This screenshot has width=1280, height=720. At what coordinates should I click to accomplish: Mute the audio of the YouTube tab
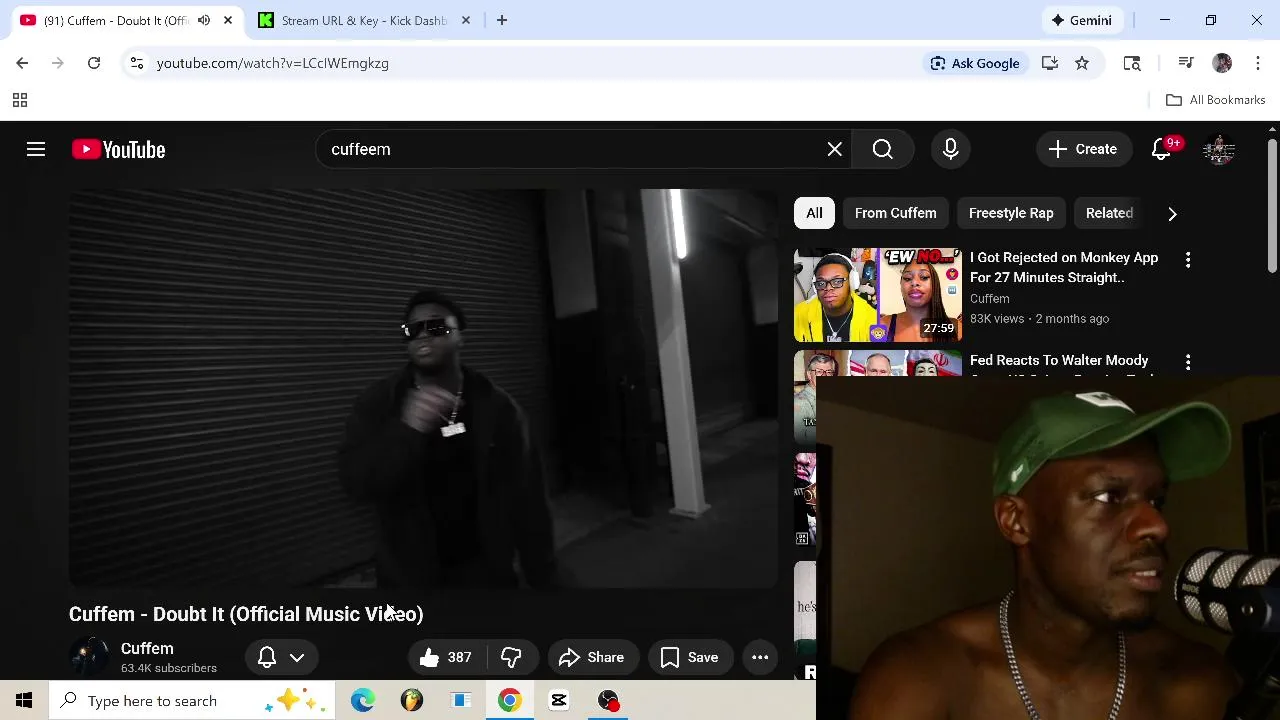(204, 20)
